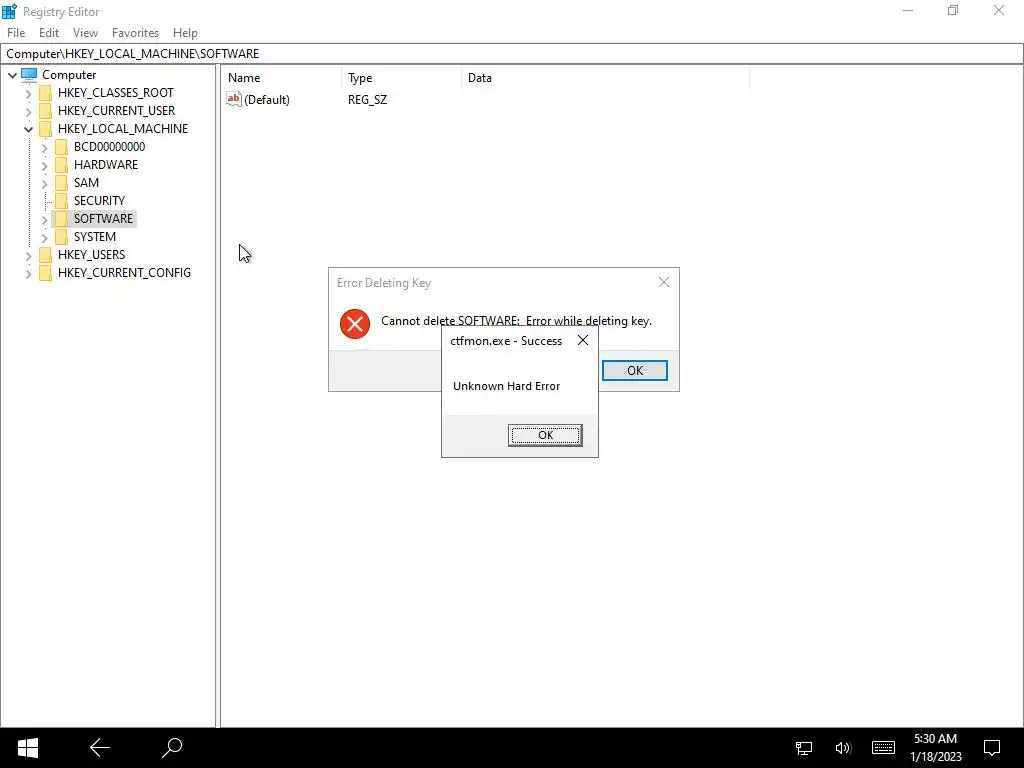Click the HKEY_CURRENT_USER folder icon
The width and height of the screenshot is (1024, 768).
click(x=46, y=110)
